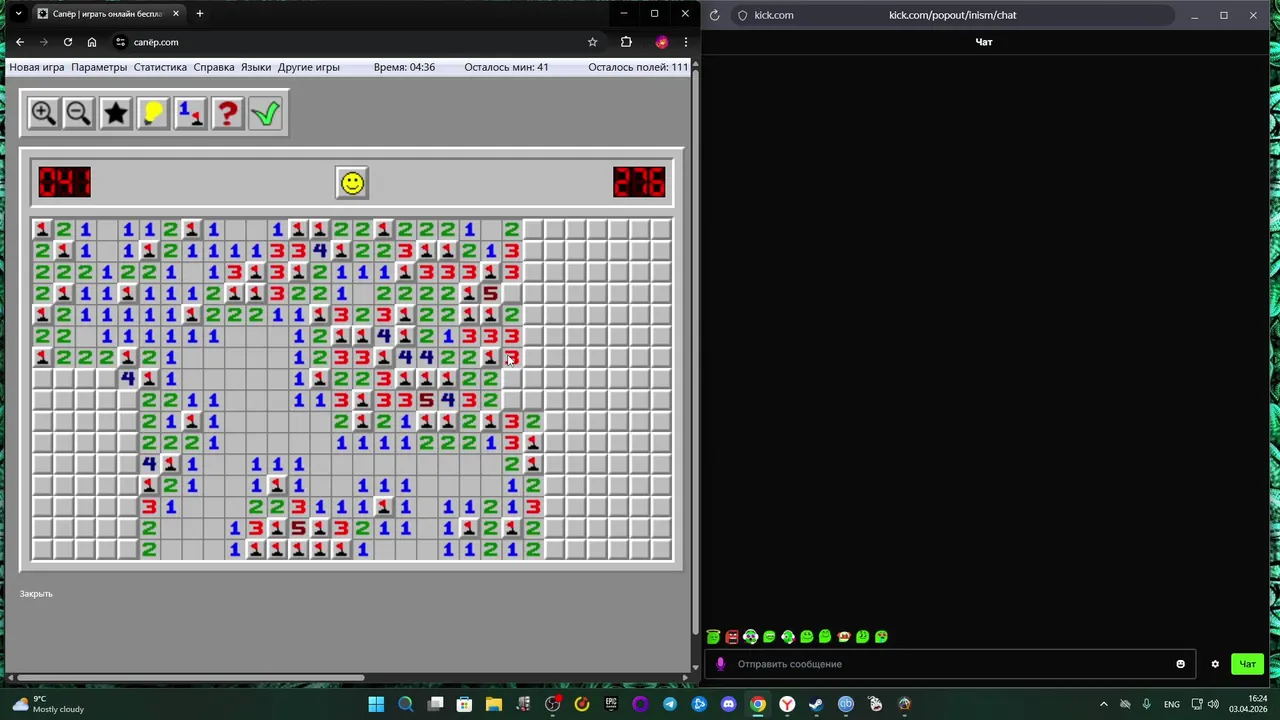Click the zoom in magnifier icon

(43, 113)
